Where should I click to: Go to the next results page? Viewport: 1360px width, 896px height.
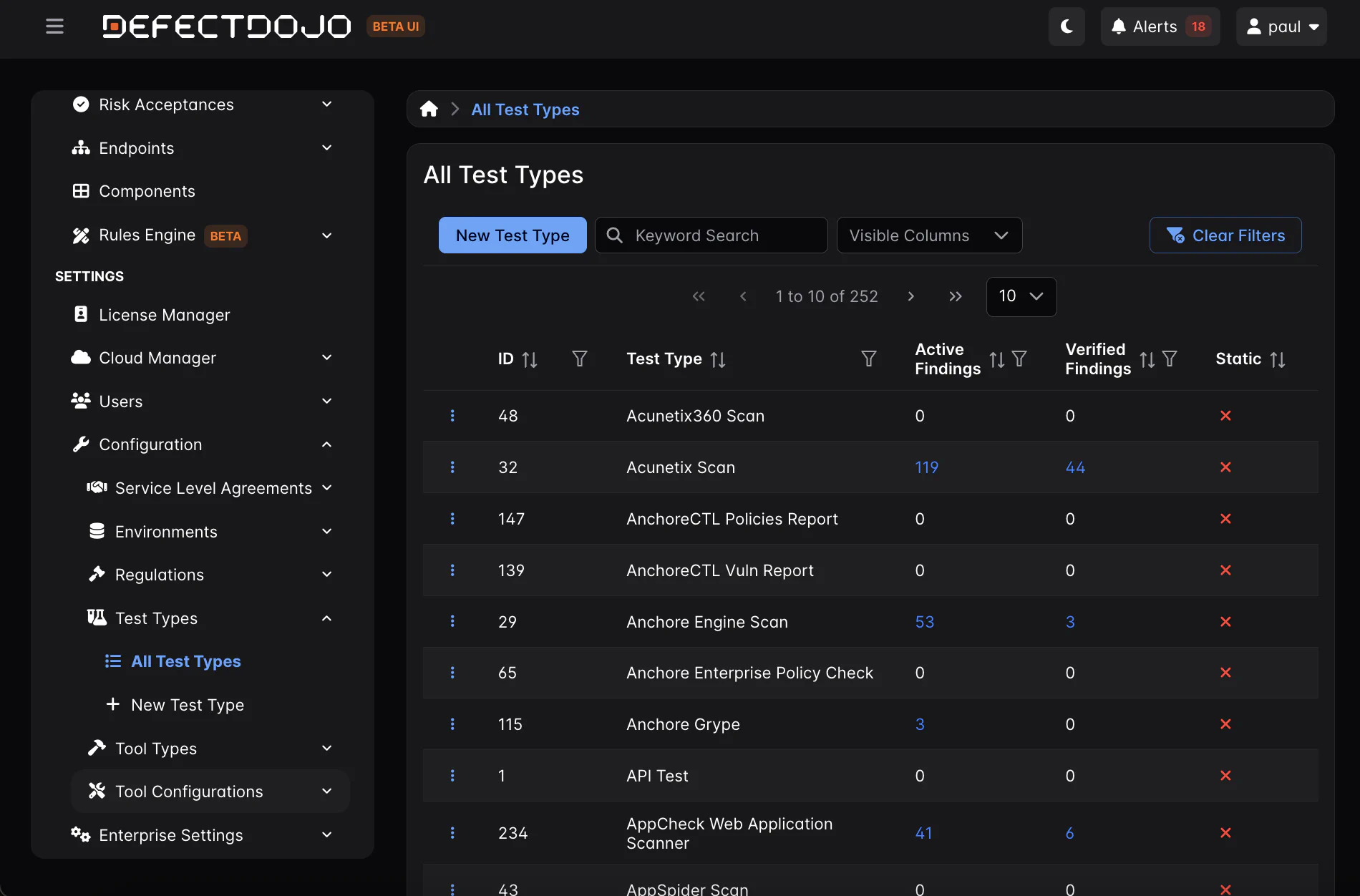pos(911,296)
